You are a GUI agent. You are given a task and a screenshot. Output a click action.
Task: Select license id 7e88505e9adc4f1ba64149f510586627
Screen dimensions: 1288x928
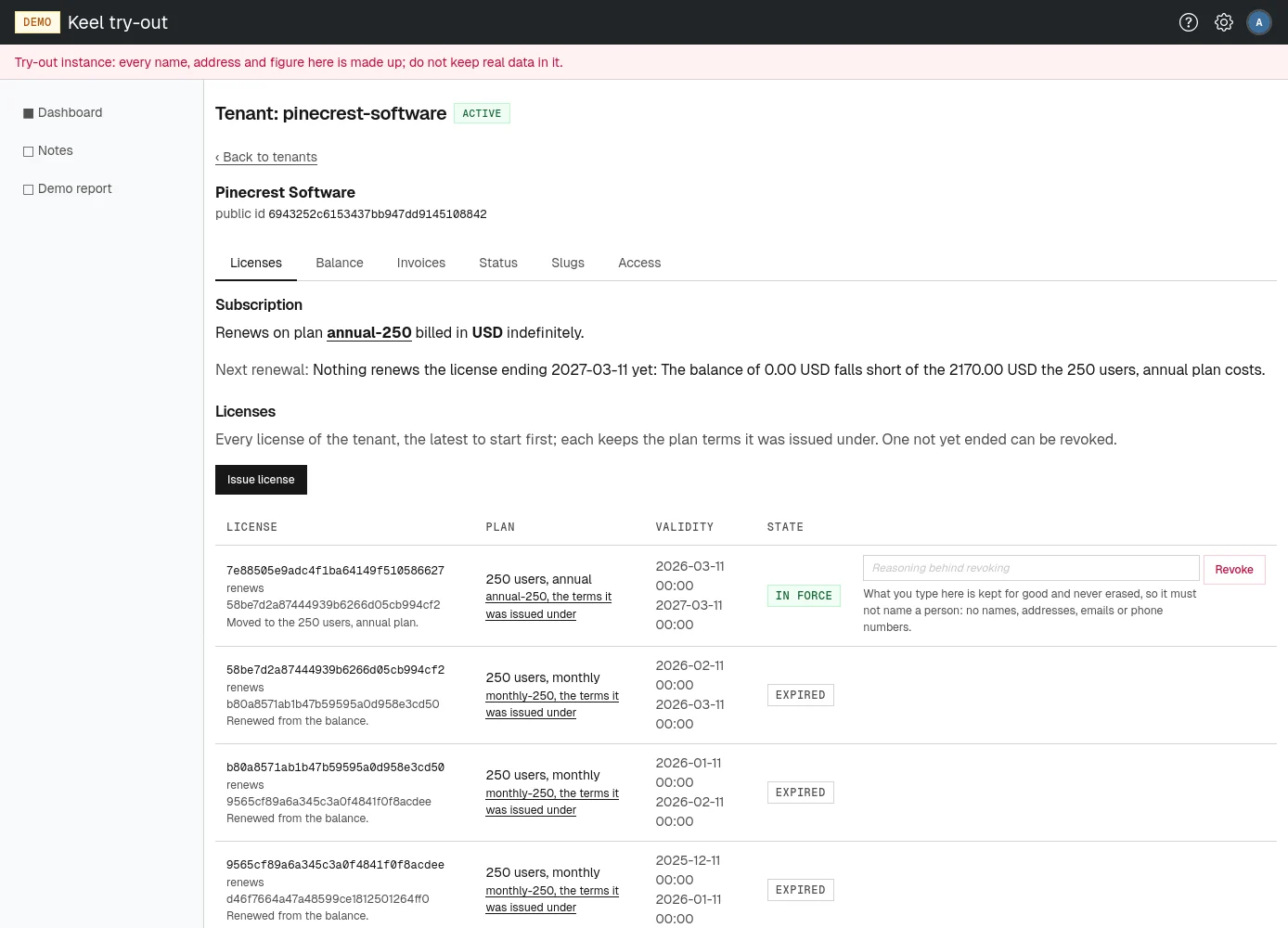click(x=335, y=571)
